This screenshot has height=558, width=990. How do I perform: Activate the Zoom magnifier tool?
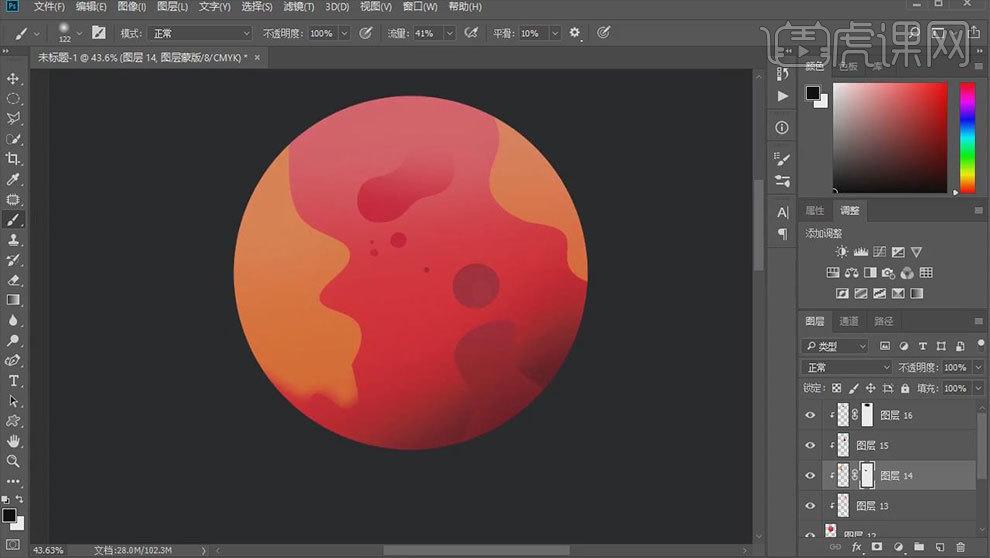(x=14, y=461)
